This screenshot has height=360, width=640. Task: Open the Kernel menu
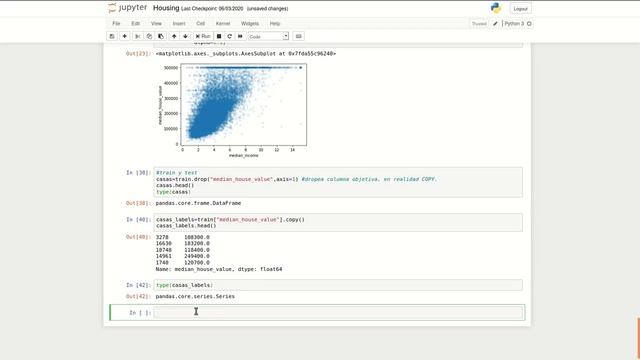(223, 24)
